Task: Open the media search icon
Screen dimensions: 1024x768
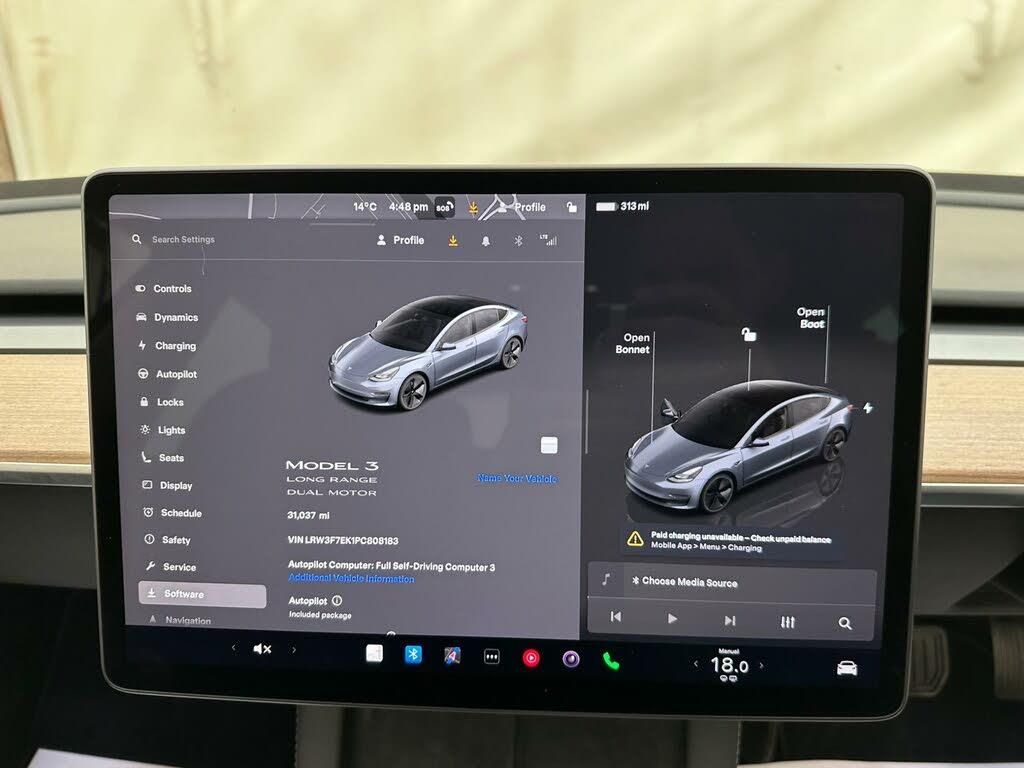Action: tap(845, 624)
